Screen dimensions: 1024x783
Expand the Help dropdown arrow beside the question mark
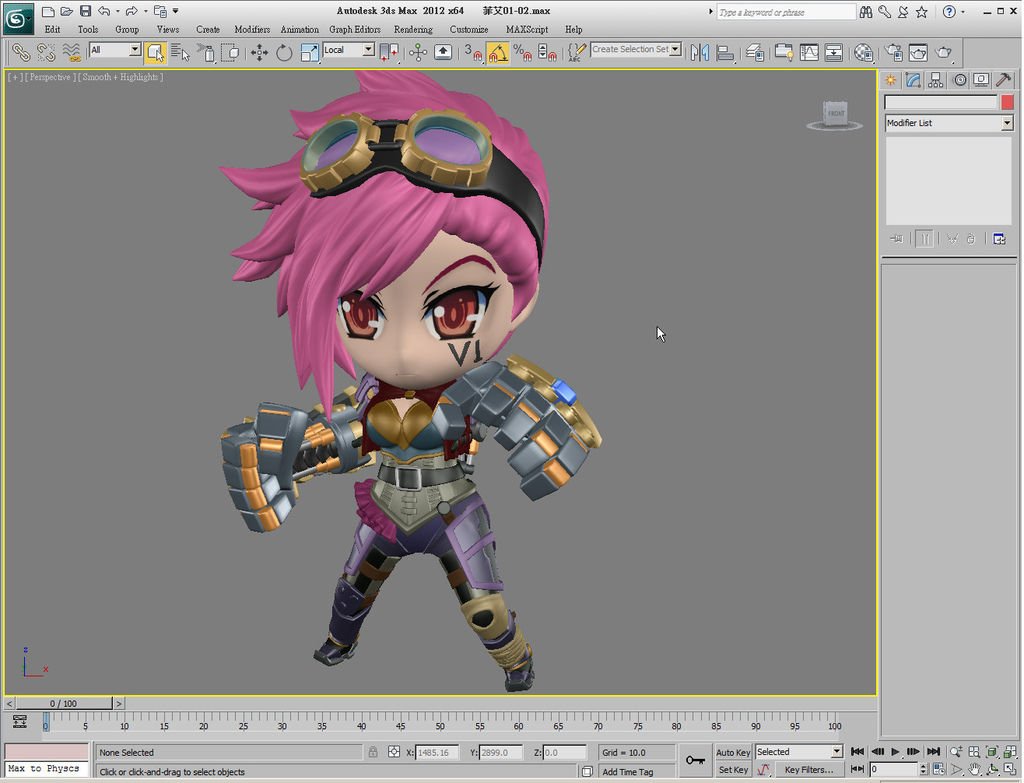pyautogui.click(x=963, y=12)
